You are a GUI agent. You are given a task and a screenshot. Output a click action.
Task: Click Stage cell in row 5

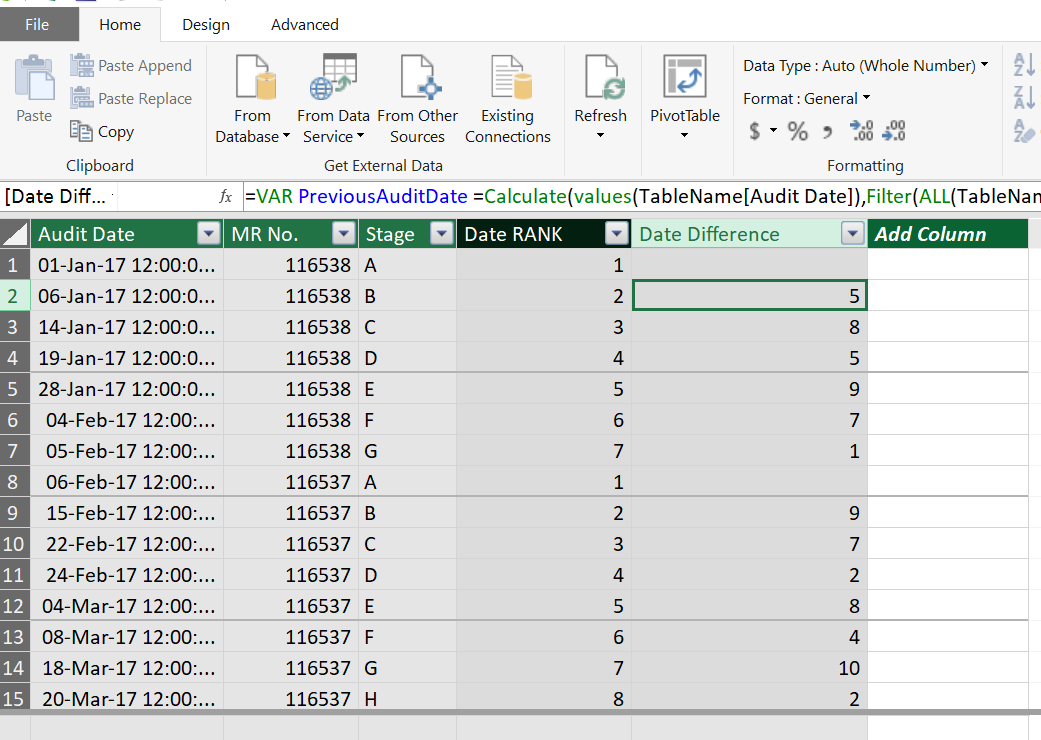pyautogui.click(x=408, y=389)
